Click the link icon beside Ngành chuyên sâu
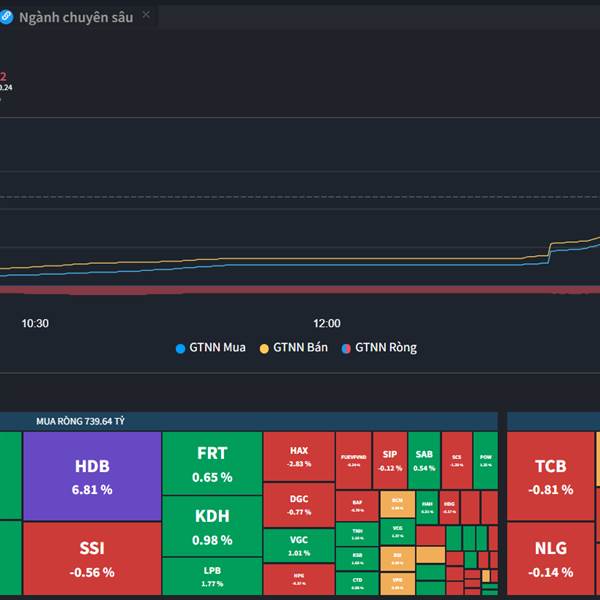Viewport: 600px width, 600px height. click(x=5, y=17)
